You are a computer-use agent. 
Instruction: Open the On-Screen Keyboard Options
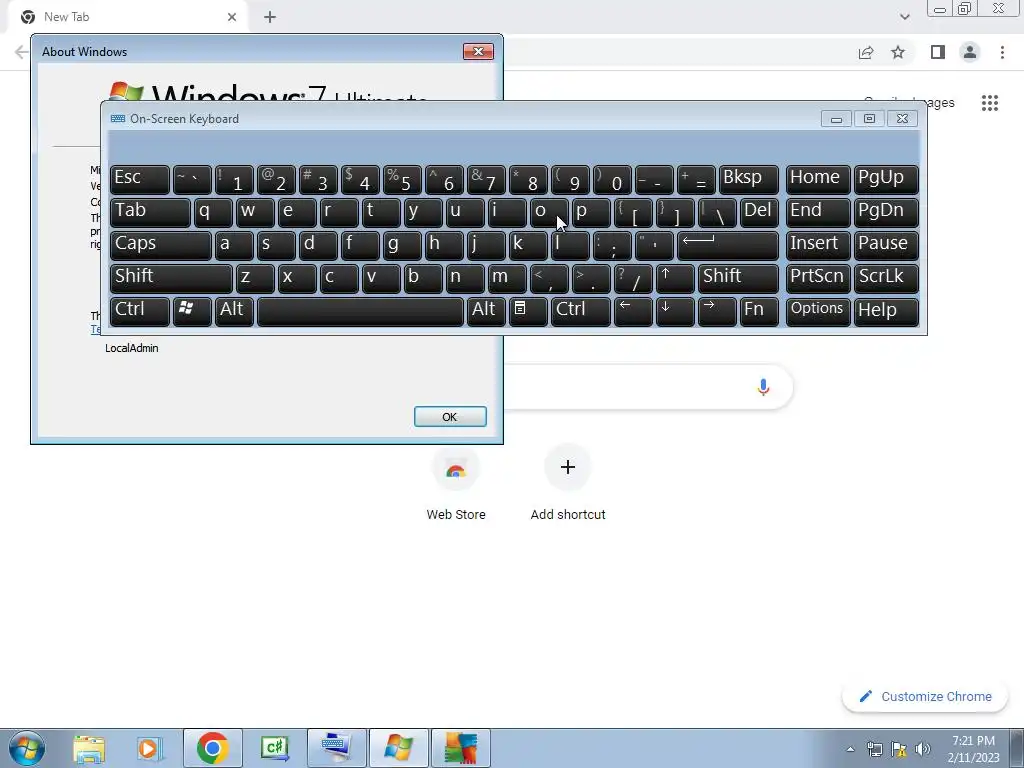tap(818, 311)
